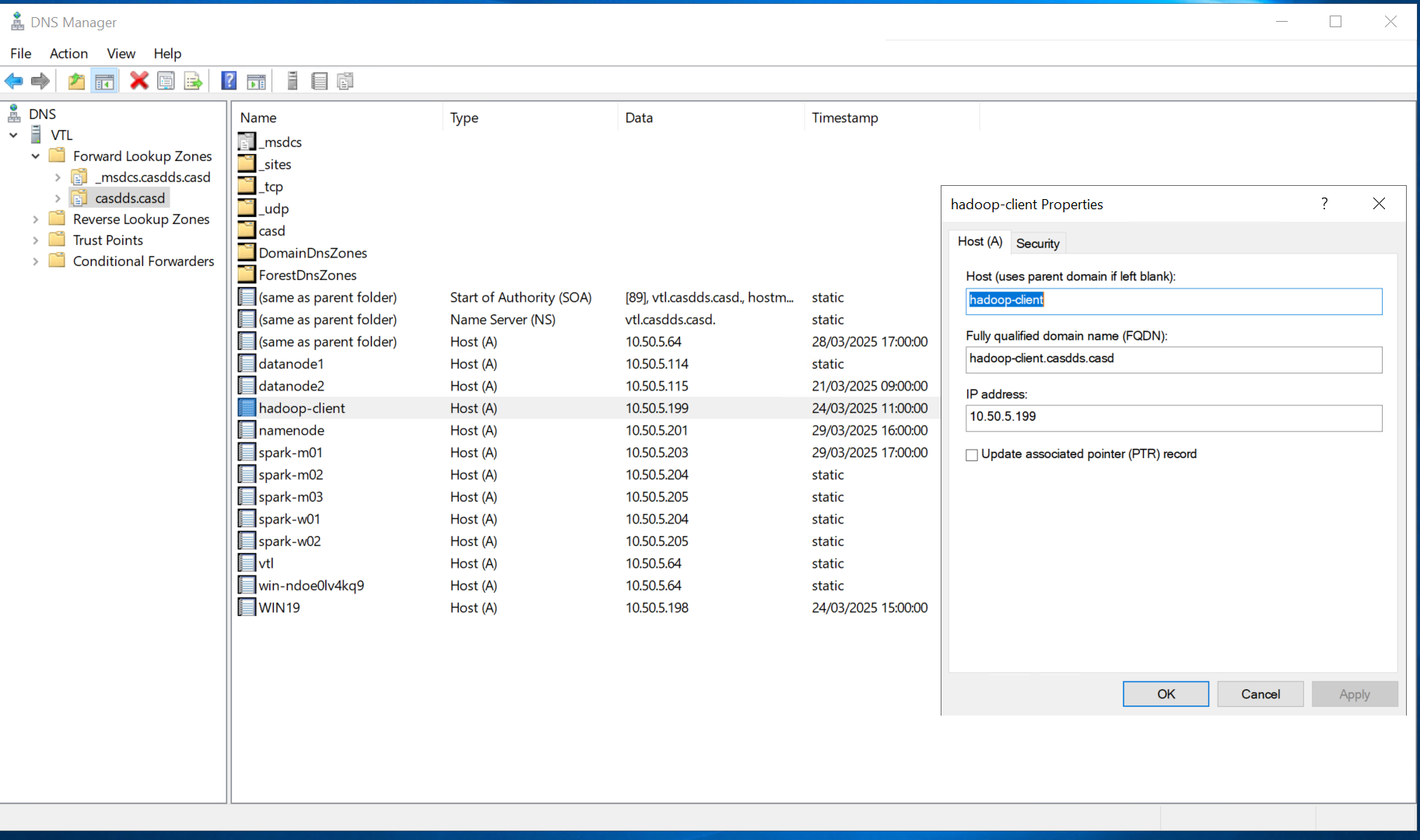Open the Up One Level folder icon
The width and height of the screenshot is (1420, 840).
point(75,80)
